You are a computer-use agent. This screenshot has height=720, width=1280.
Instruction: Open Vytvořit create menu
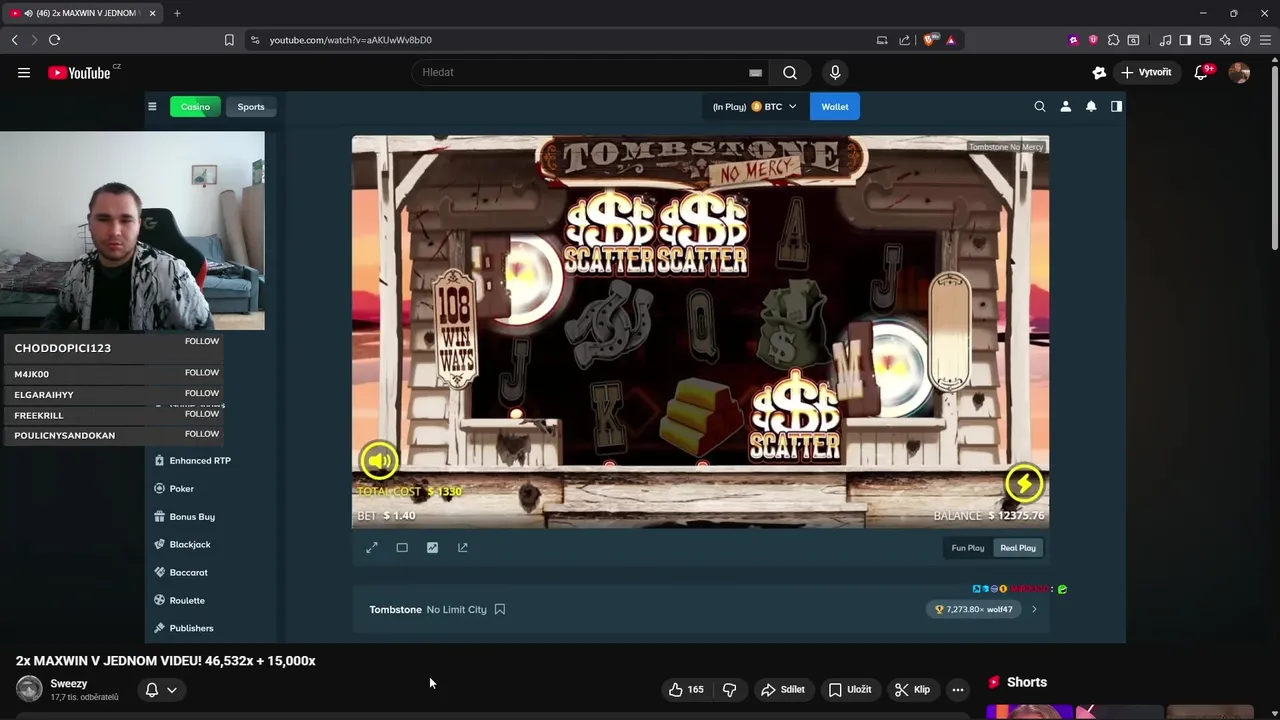tap(1146, 72)
